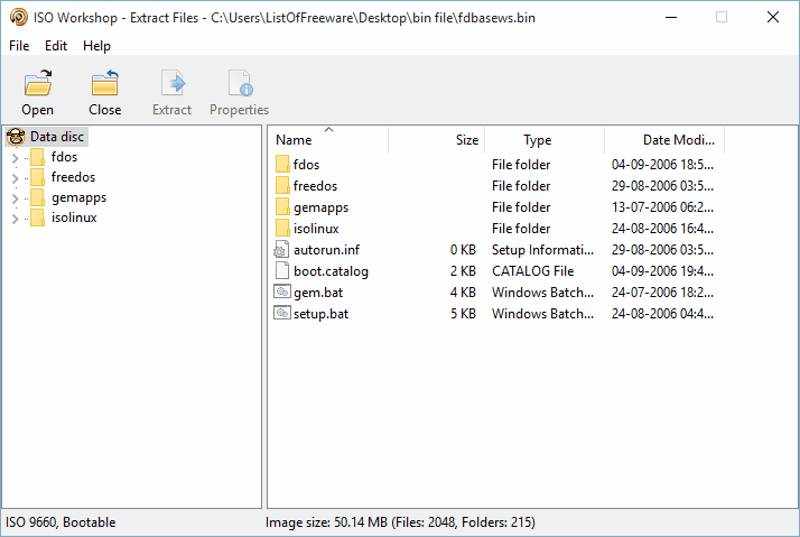Screen dimensions: 800x537
Task: Open the Help menu
Action: (x=97, y=46)
